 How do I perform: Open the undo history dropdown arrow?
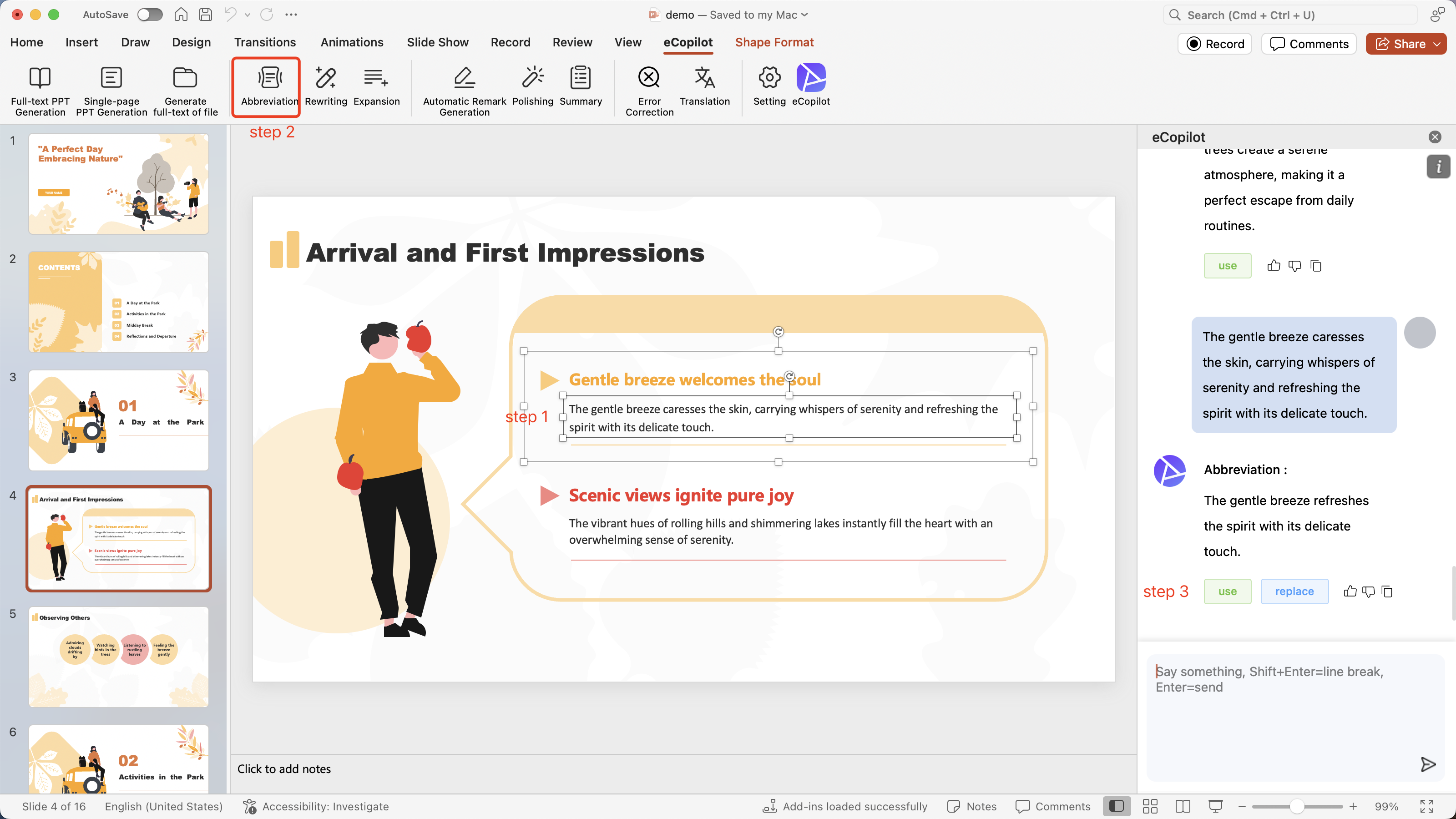[x=247, y=15]
